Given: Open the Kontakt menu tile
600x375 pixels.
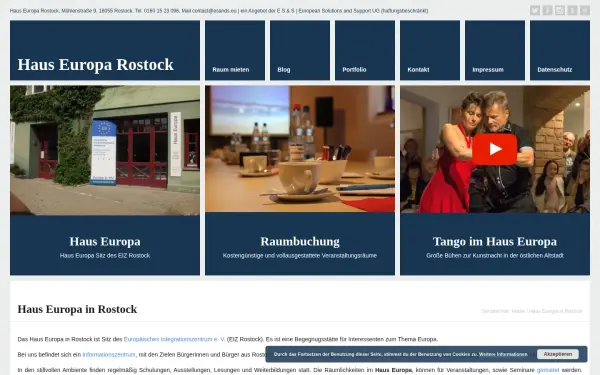Looking at the screenshot, I should (x=430, y=50).
